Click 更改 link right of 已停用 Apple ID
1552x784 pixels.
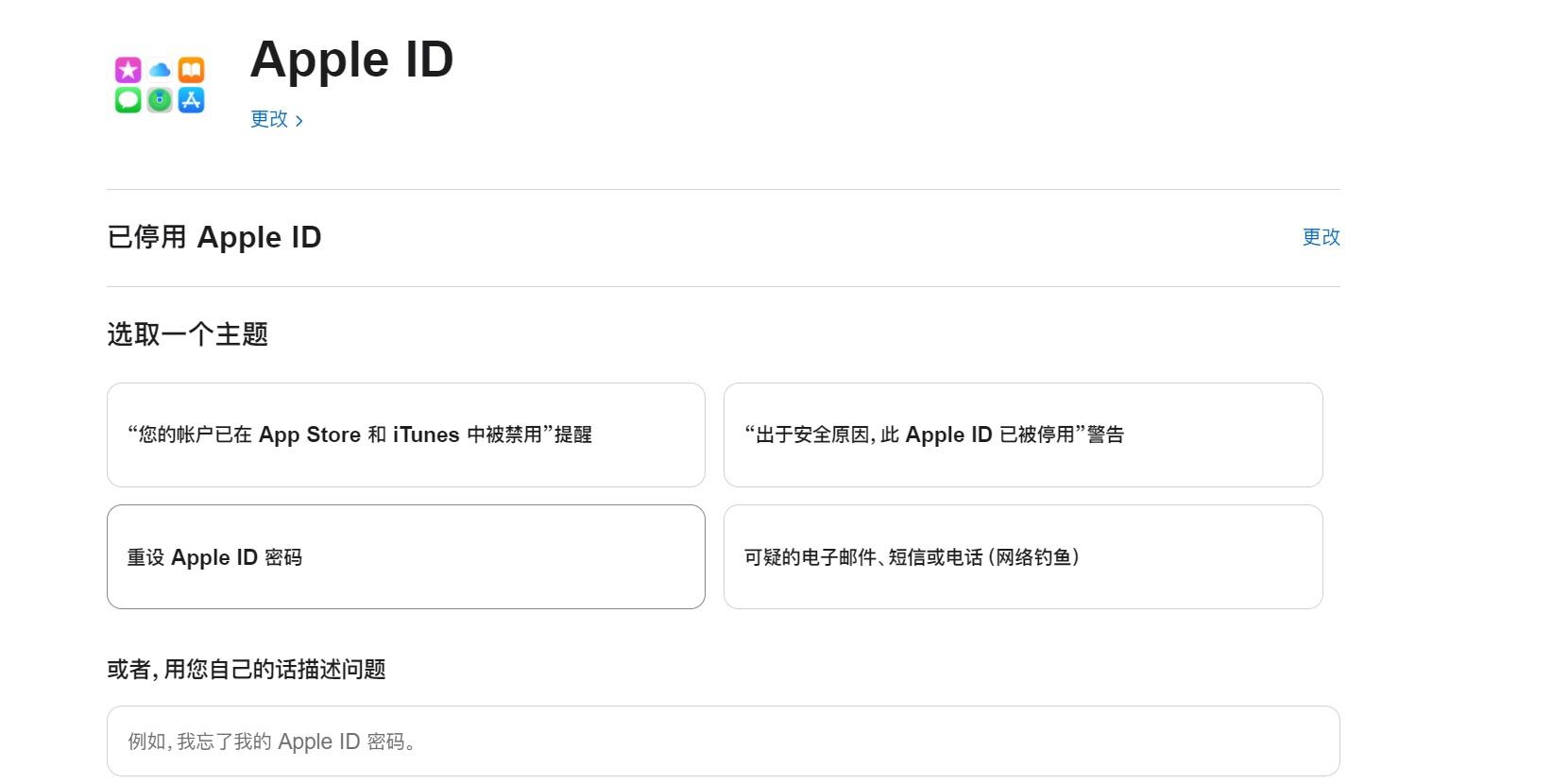(1321, 237)
